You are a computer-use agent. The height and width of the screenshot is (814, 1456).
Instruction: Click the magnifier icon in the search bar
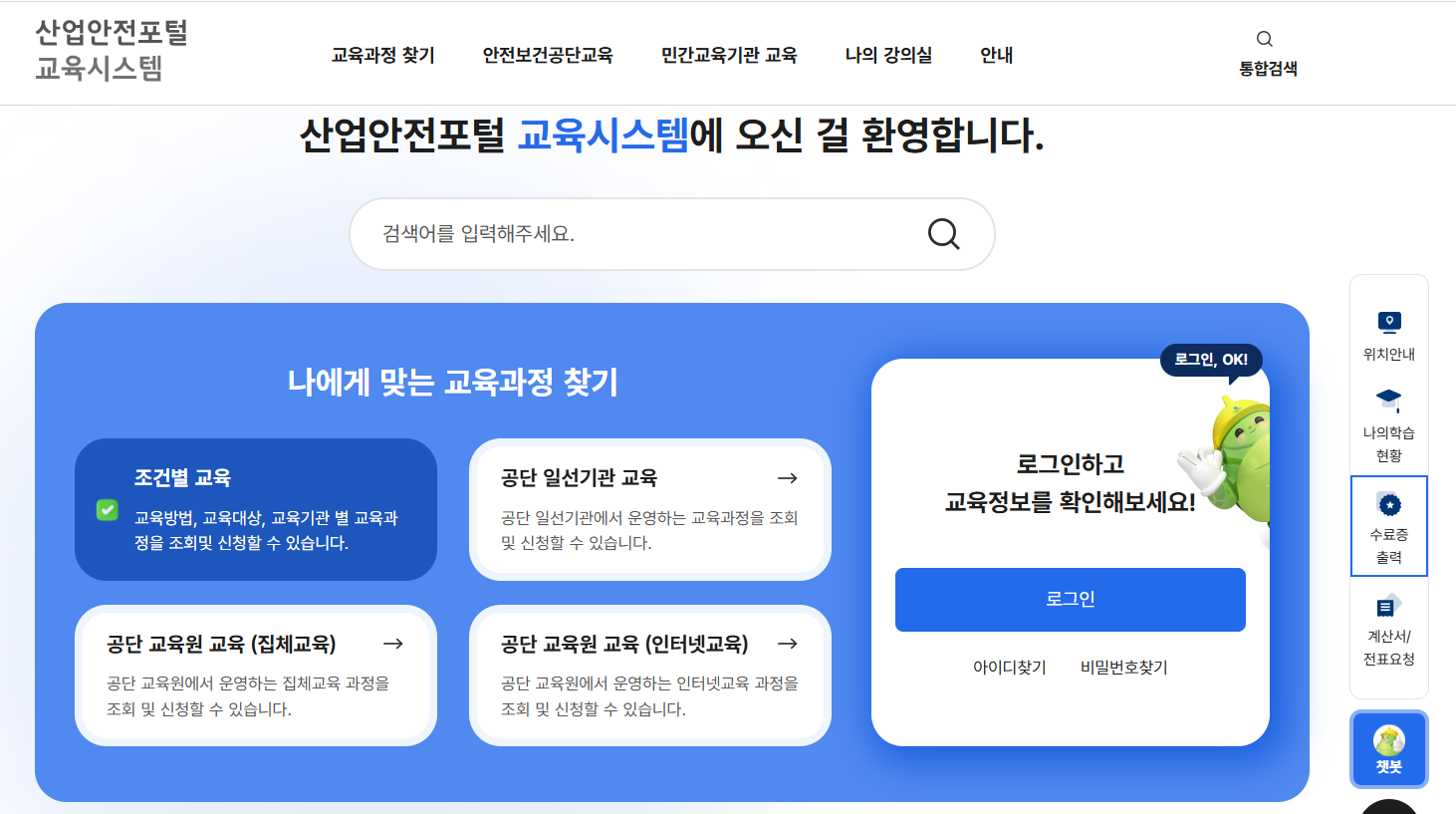(x=943, y=234)
